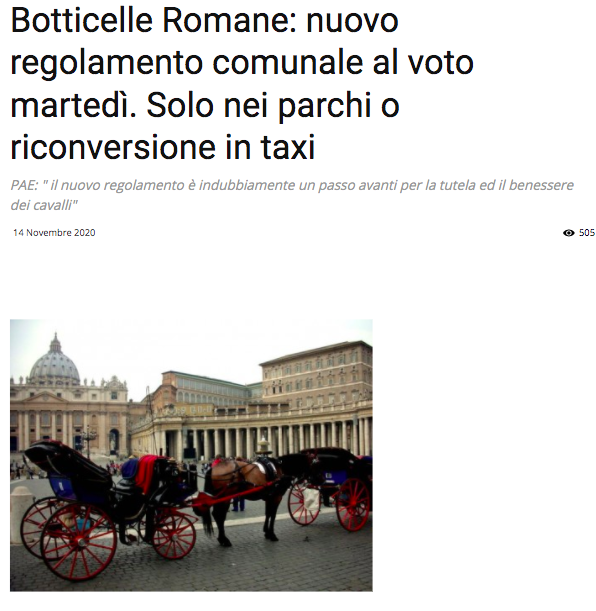Click the white stone bollard in photo
This screenshot has width=596, height=611.
[x=20, y=514]
